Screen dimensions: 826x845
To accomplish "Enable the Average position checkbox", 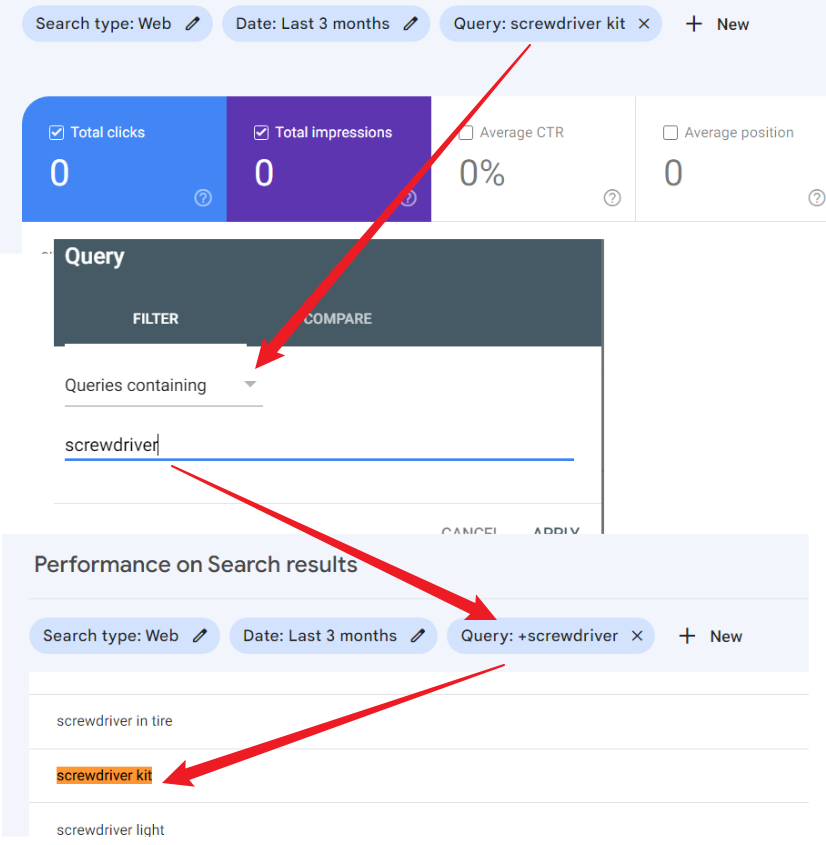I will click(x=671, y=132).
